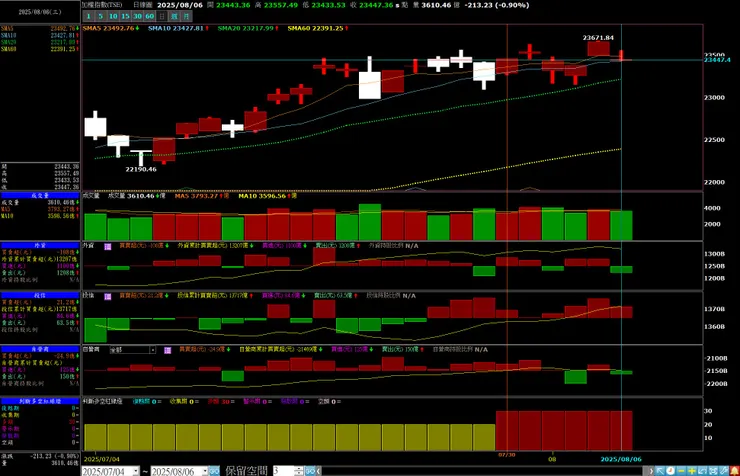Open alerts with the bell icon

pyautogui.click(x=735, y=471)
